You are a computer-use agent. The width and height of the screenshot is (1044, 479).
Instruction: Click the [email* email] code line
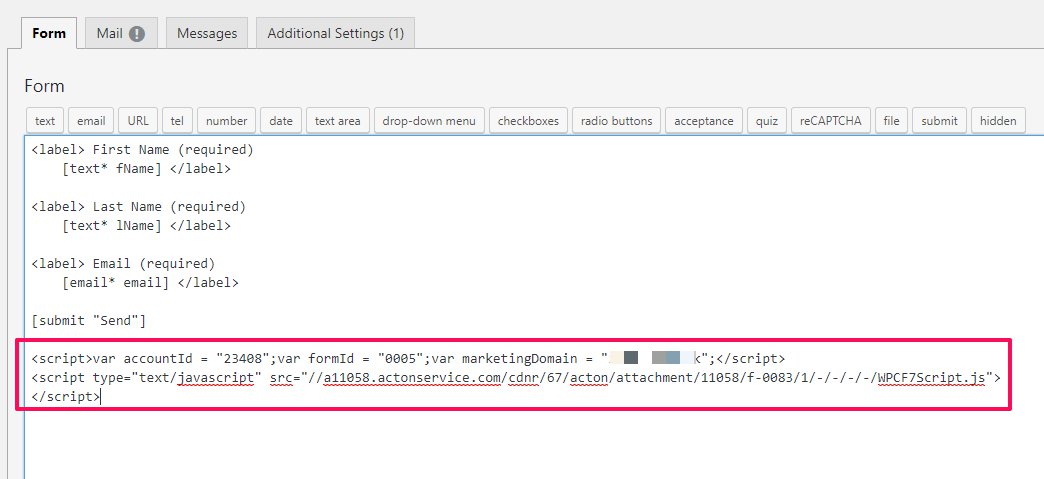pyautogui.click(x=150, y=282)
